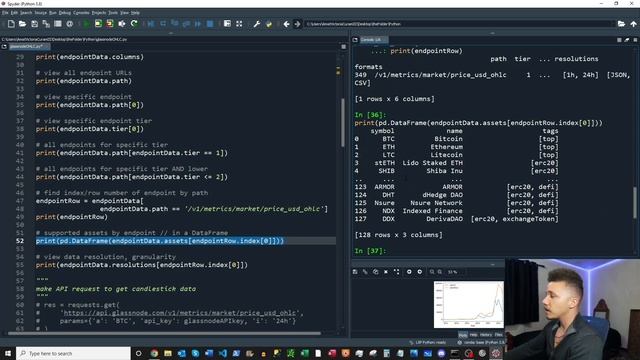The width and height of the screenshot is (640, 360).
Task: Change to the parent directory
Action: (633, 24)
